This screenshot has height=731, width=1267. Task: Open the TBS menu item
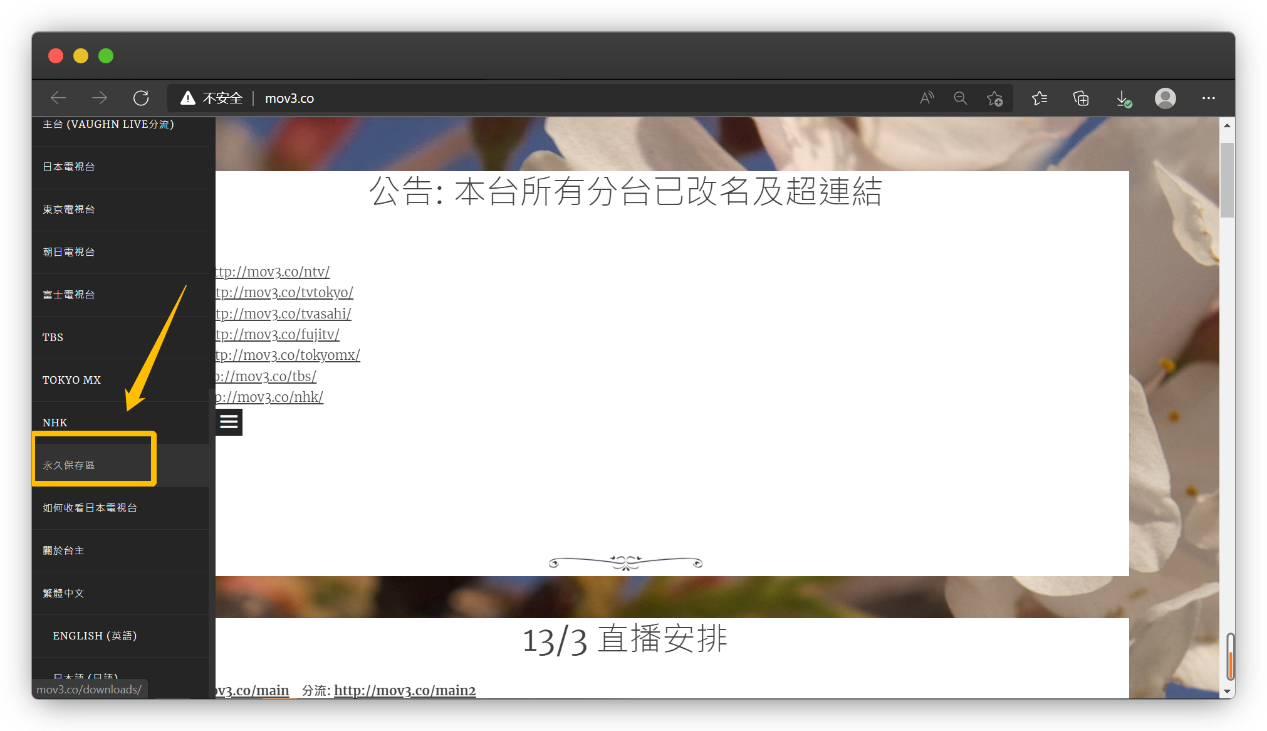pyautogui.click(x=120, y=337)
